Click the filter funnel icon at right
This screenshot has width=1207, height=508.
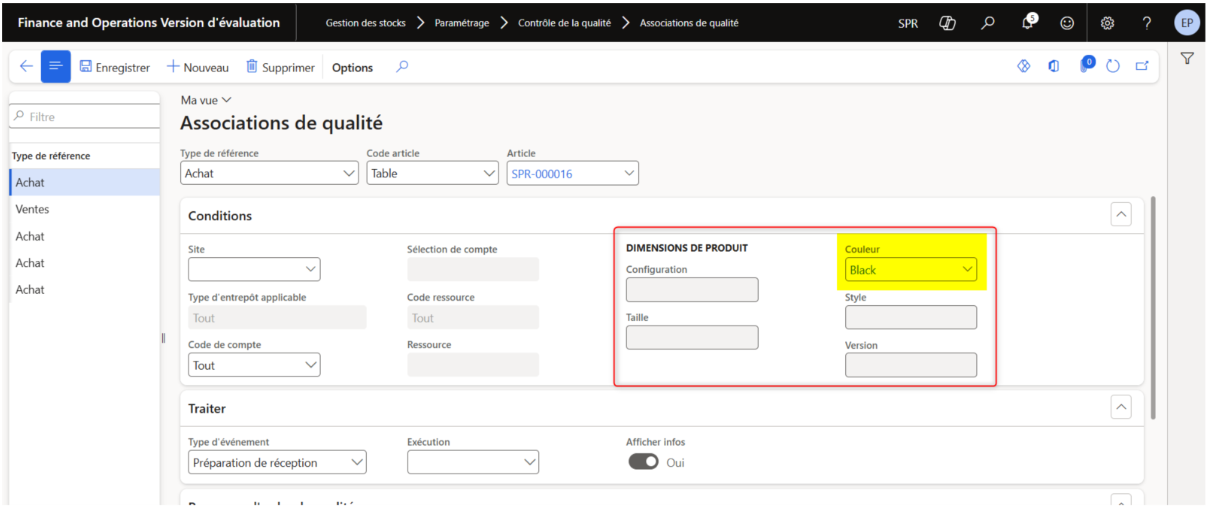(1187, 59)
